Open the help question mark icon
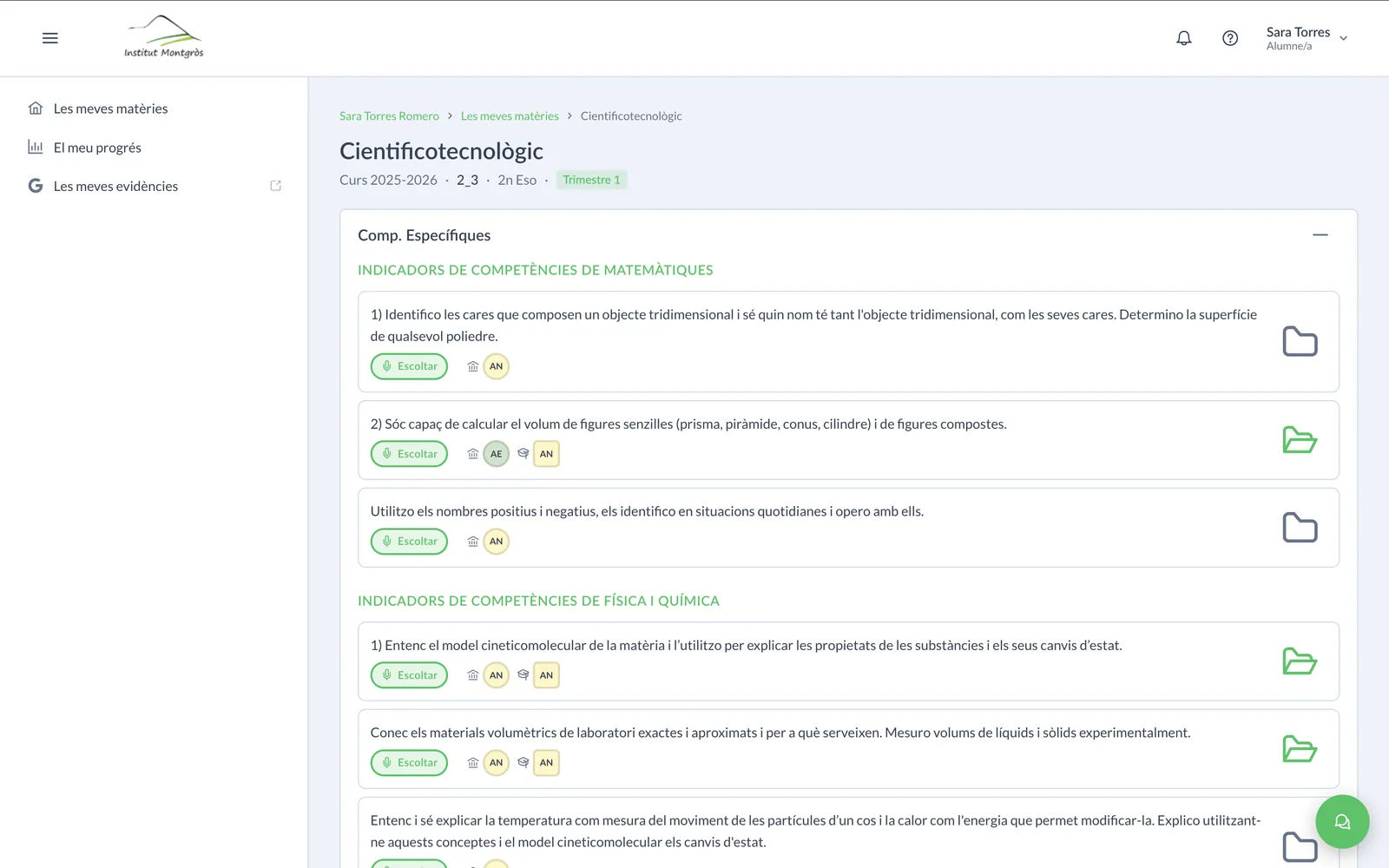This screenshot has height=868, width=1389. coord(1230,38)
